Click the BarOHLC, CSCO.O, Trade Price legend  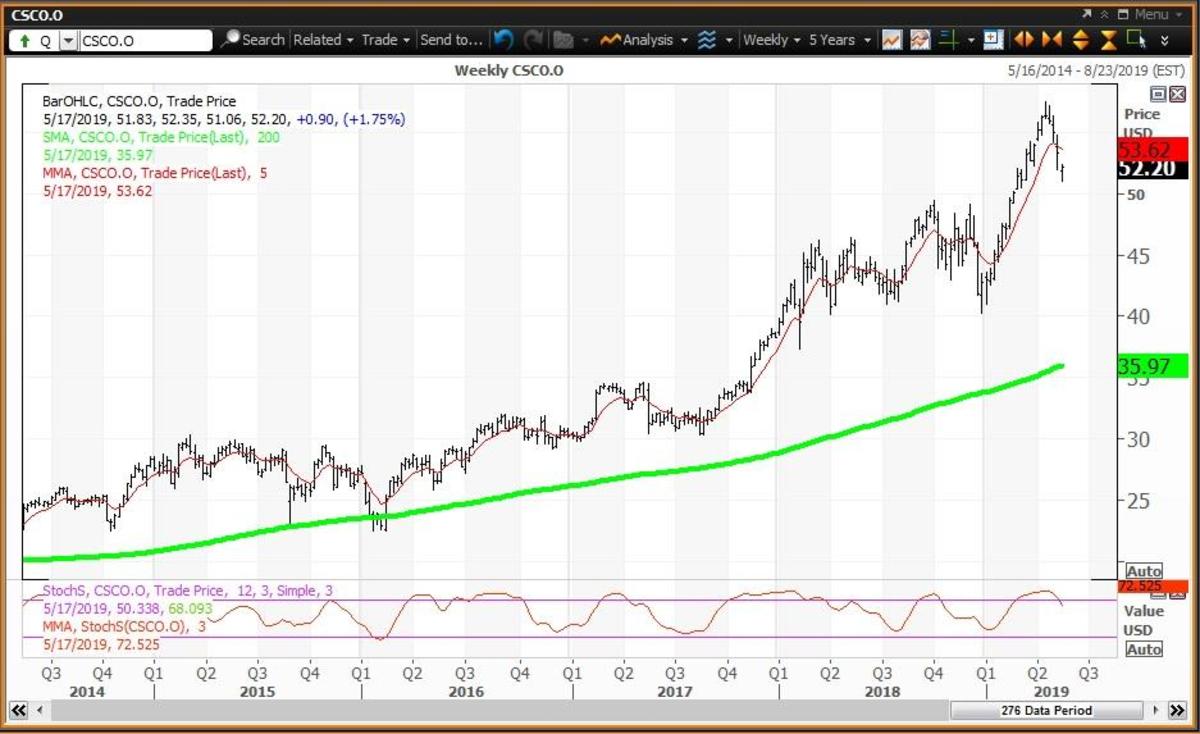coord(141,100)
